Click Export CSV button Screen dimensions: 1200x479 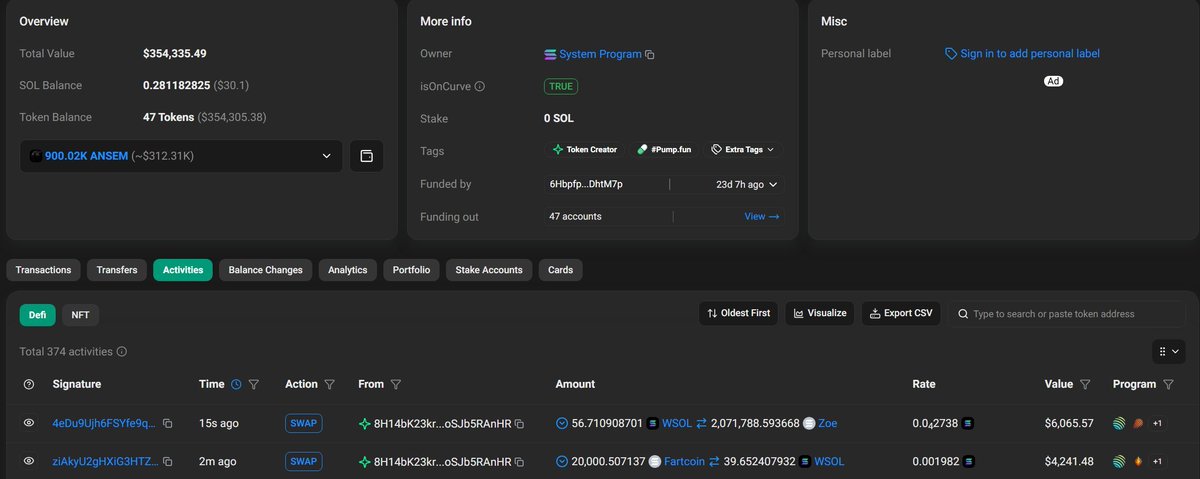[x=901, y=313]
